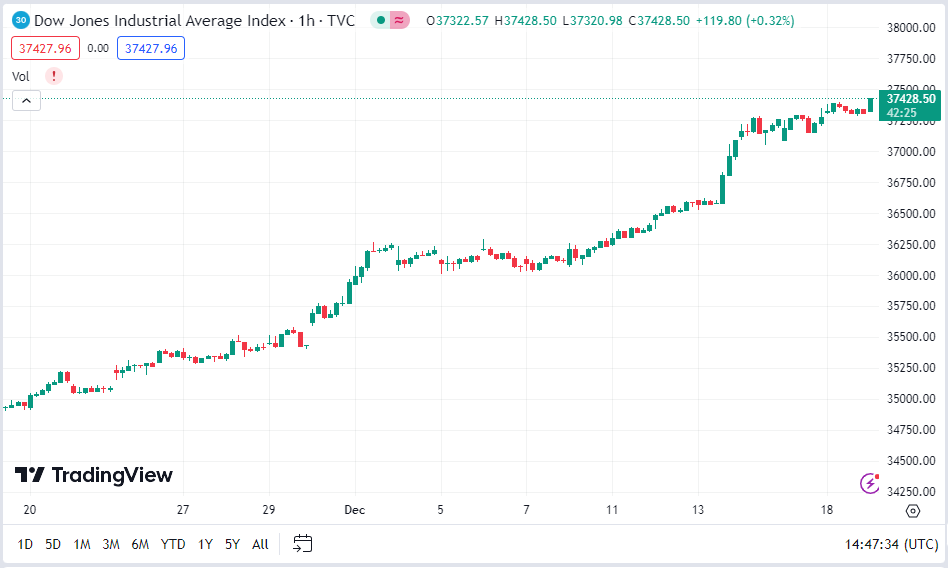Open the go-to-date calendar icon
This screenshot has width=948, height=568.
[303, 543]
